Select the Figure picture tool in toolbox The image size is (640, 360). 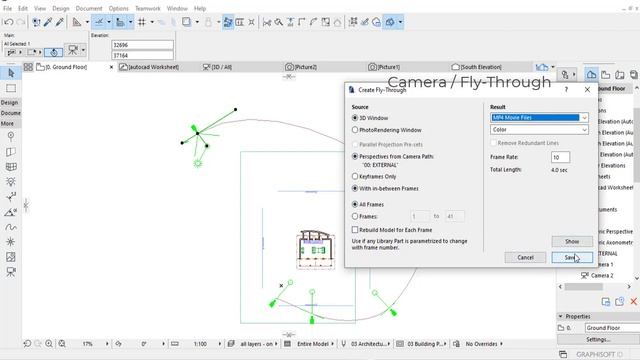pos(11,257)
